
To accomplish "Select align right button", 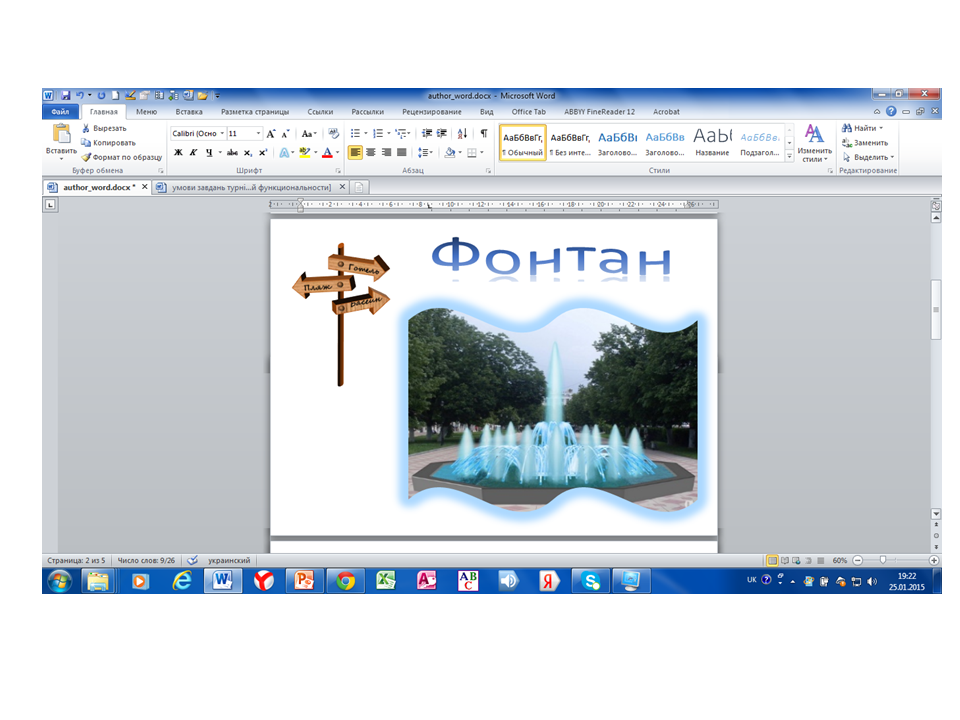I will click(x=386, y=152).
